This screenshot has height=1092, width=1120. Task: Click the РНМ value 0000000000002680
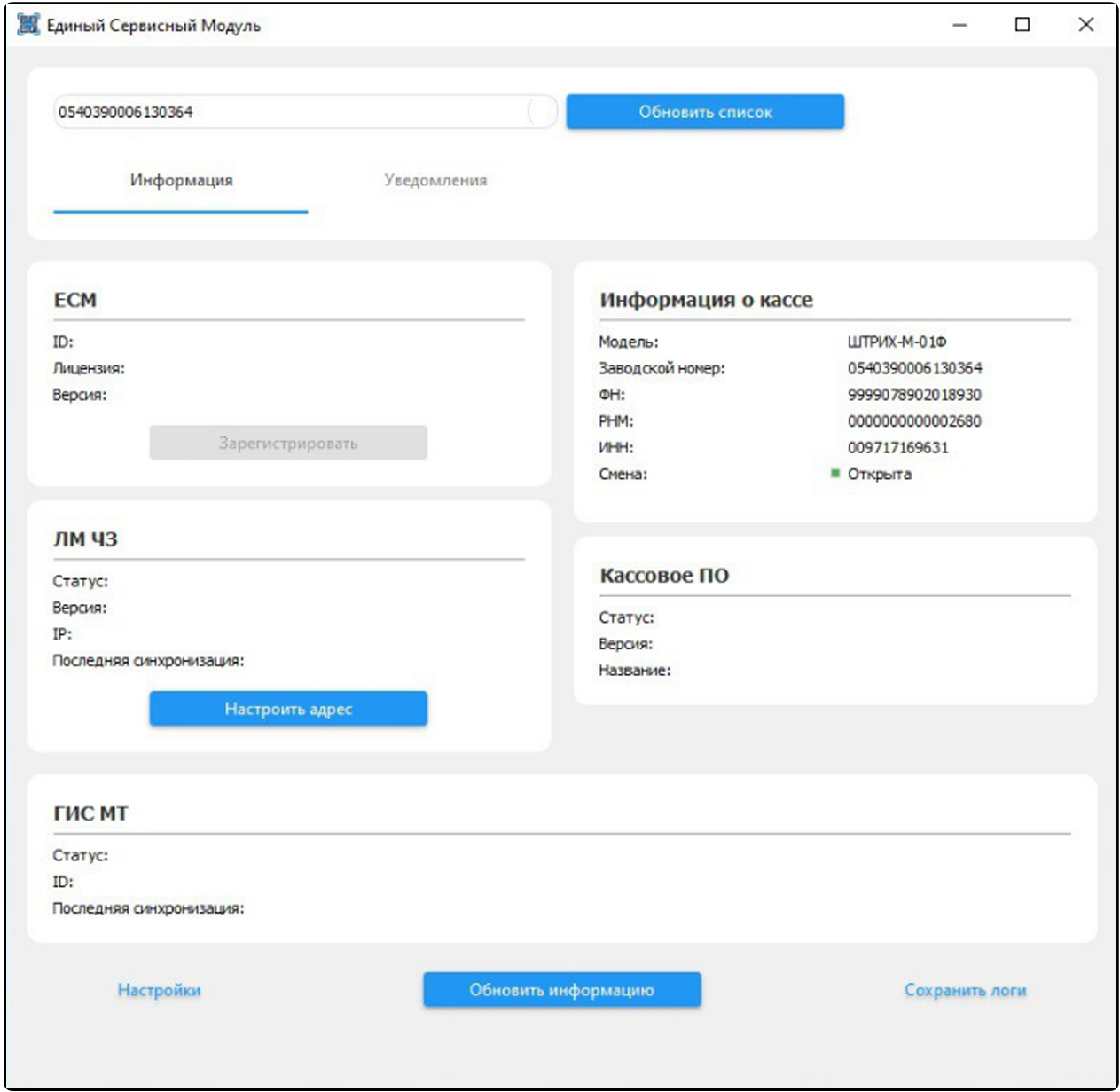[x=914, y=421]
